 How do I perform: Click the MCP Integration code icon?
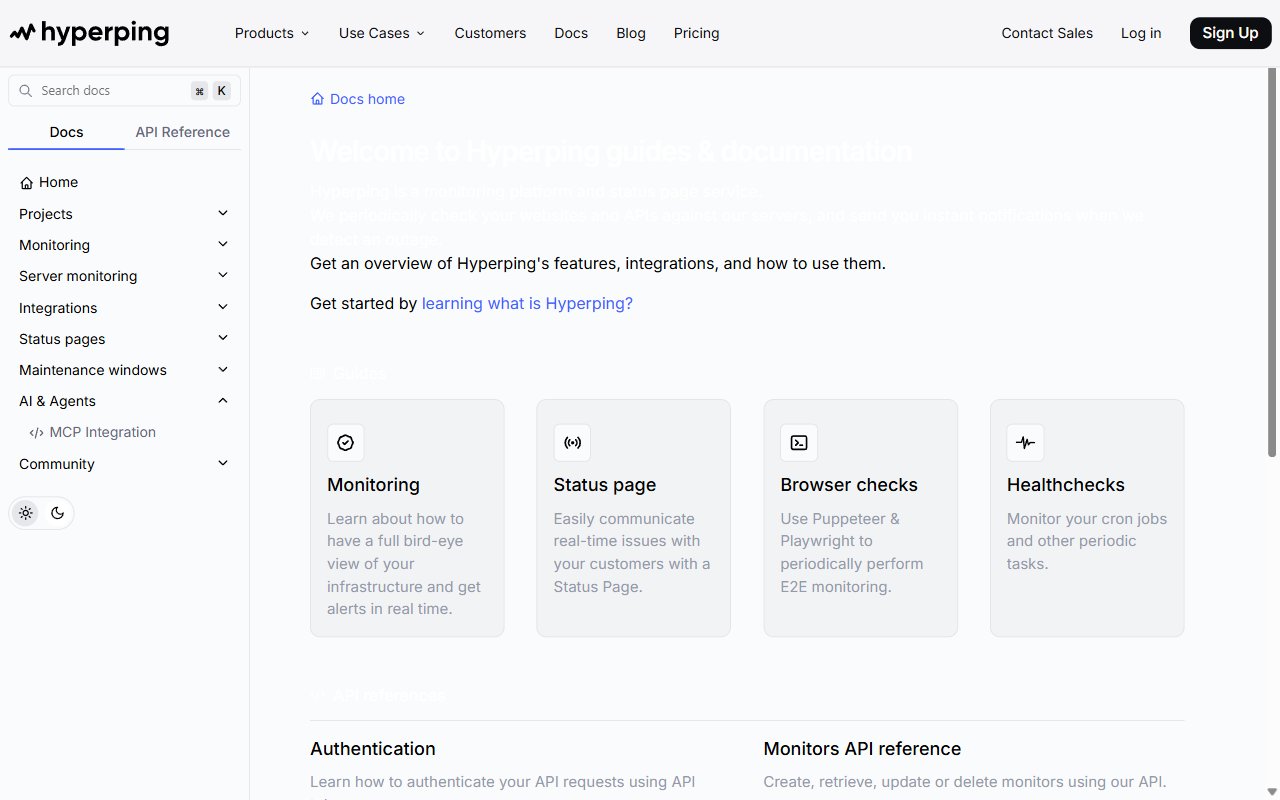(37, 433)
